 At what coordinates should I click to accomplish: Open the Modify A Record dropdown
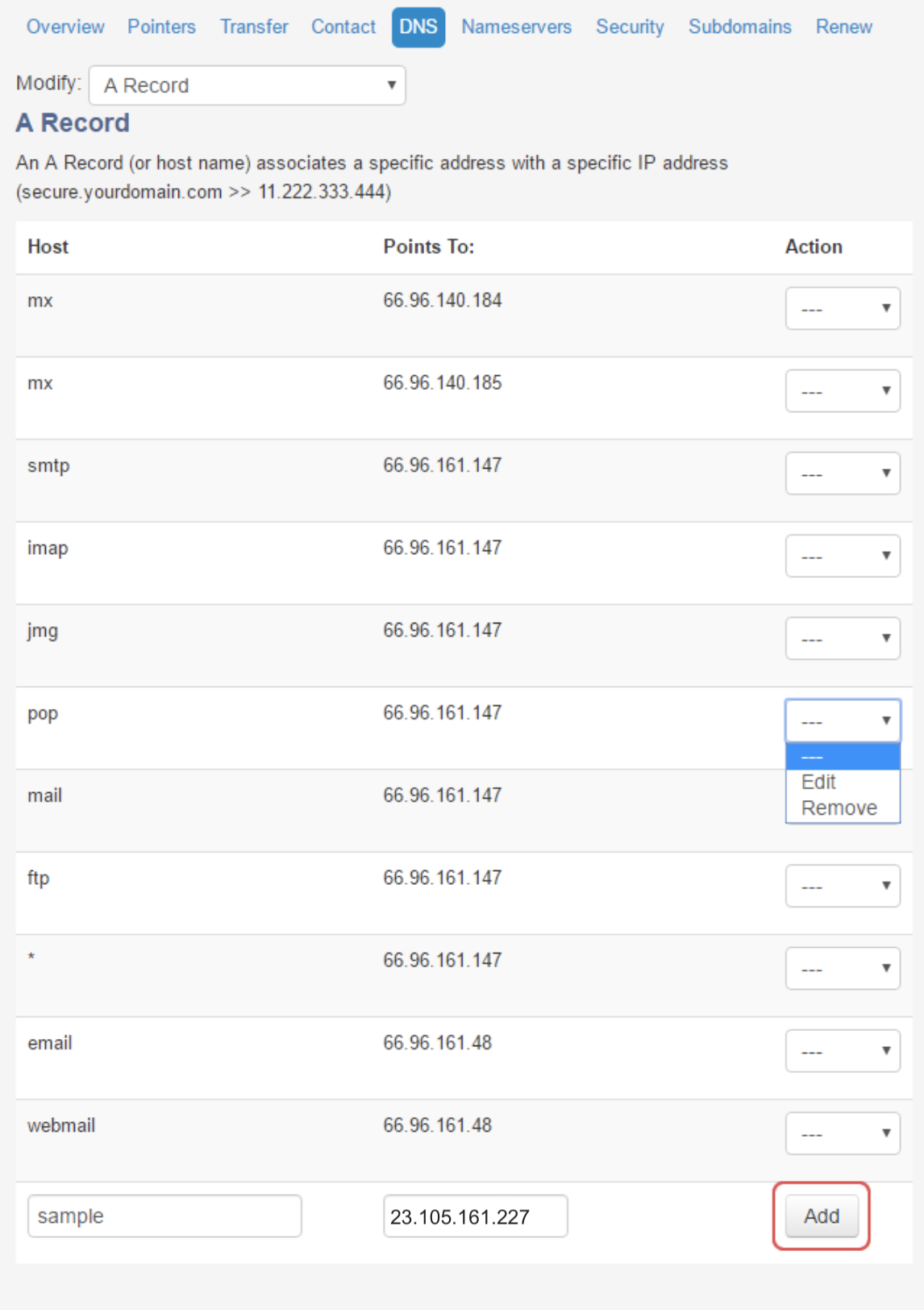[x=247, y=86]
